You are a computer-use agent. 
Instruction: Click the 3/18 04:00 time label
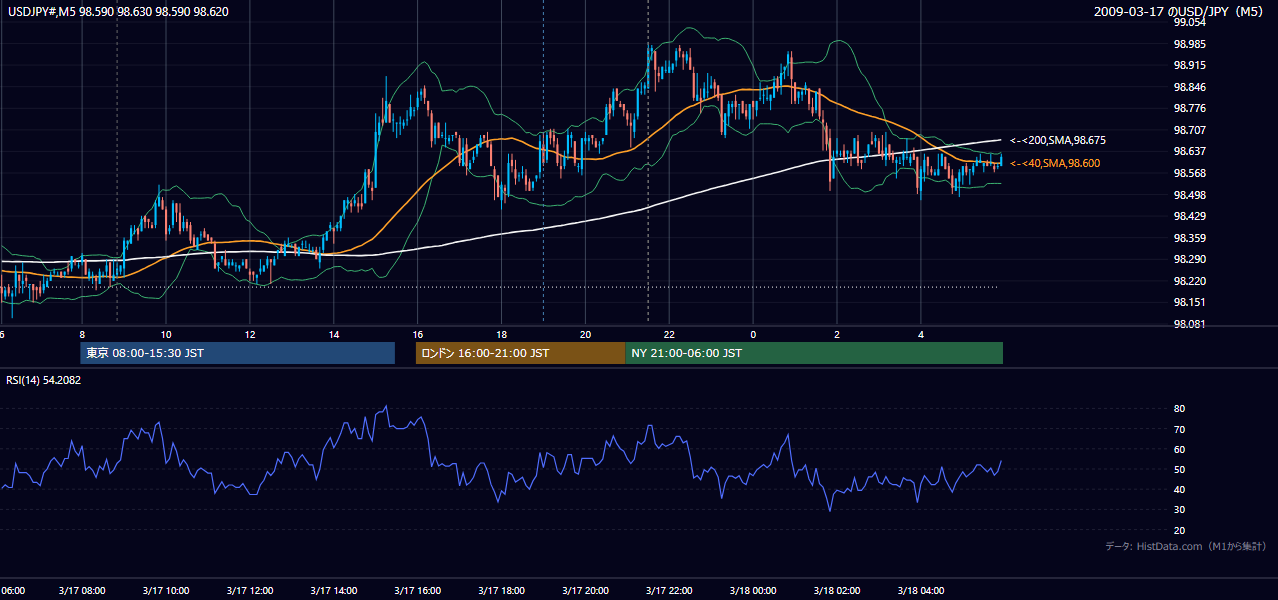(922, 591)
